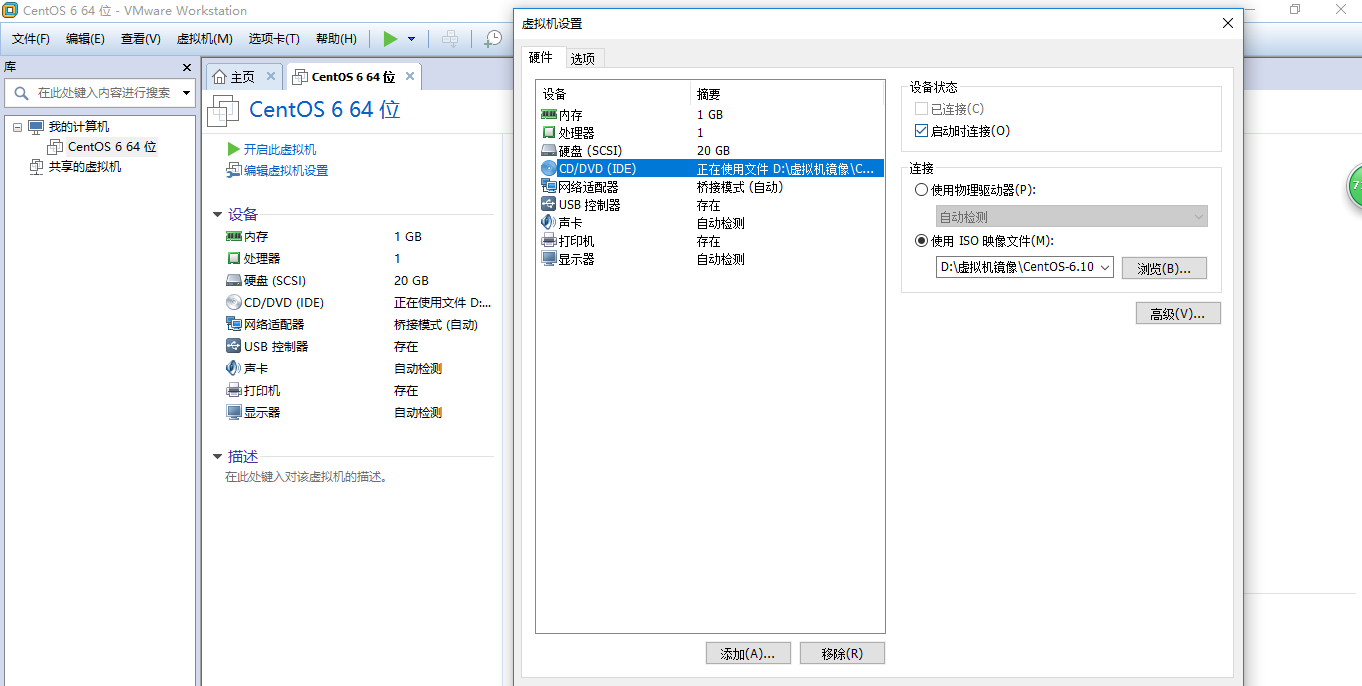Toggle the 启动时连接(O) checkbox
Screen dimensions: 1362x686
pos(921,131)
